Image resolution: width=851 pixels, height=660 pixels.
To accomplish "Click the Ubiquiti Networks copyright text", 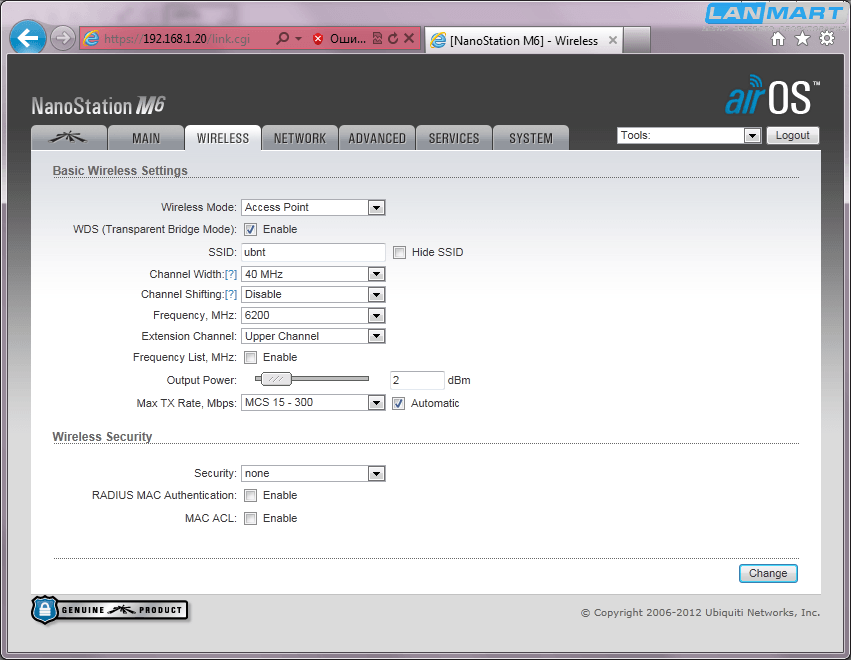I will click(x=701, y=613).
